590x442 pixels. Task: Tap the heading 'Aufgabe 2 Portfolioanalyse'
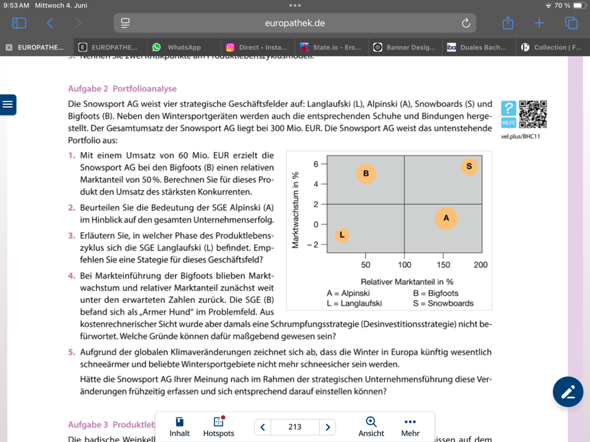point(122,89)
